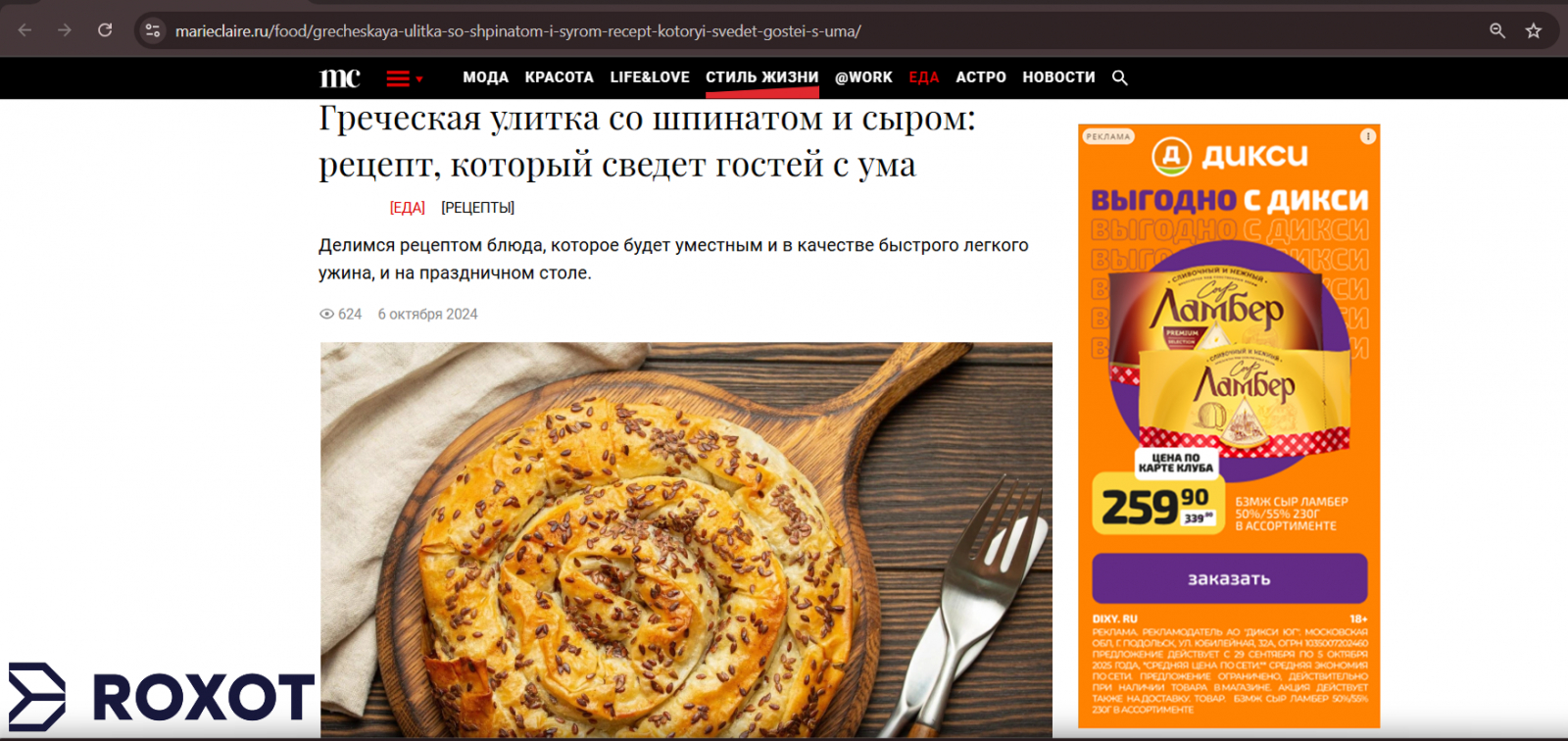
Task: Expand the red hamburger menu
Action: coord(404,78)
